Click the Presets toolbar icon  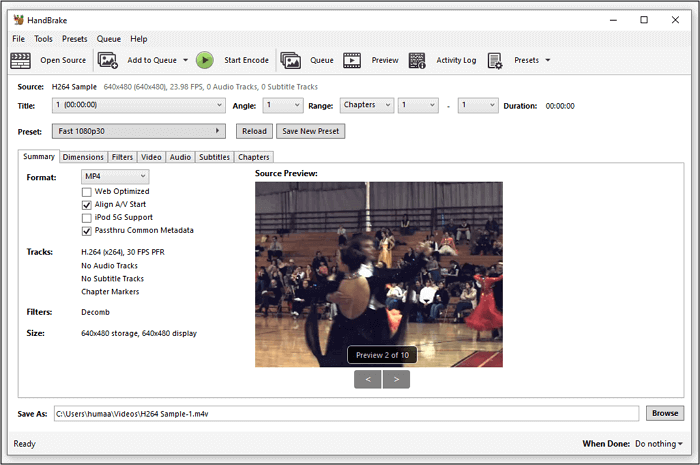click(x=495, y=60)
